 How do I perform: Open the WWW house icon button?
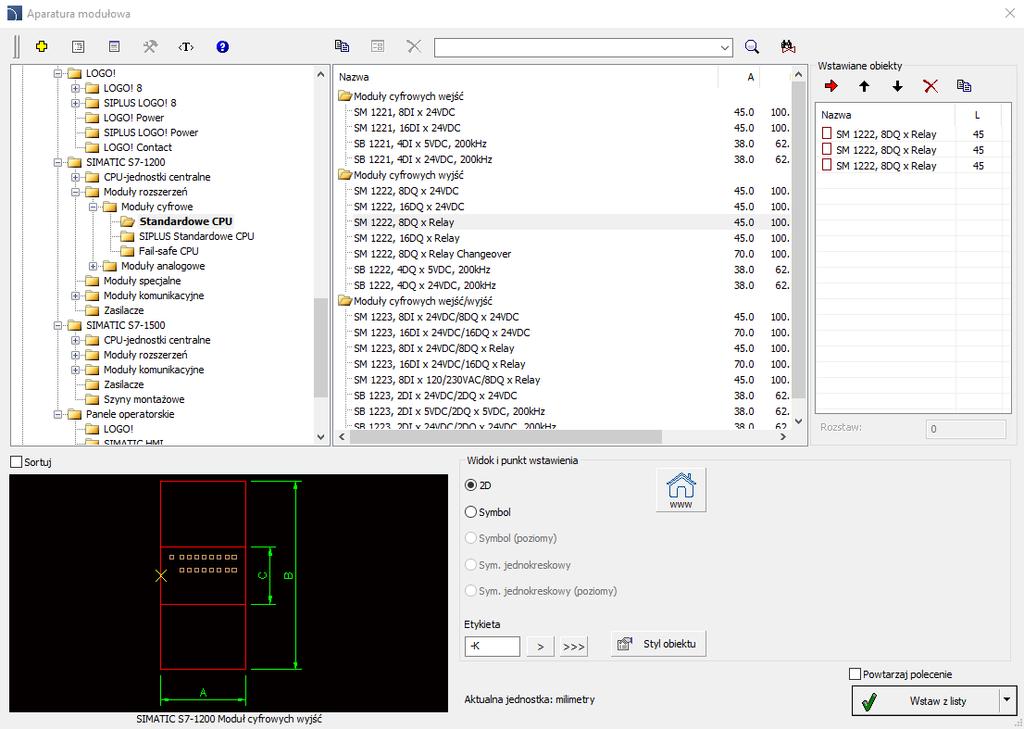pos(680,490)
